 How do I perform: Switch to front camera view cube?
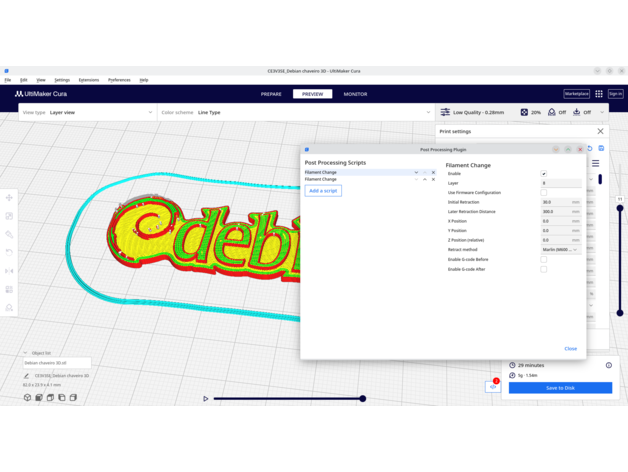click(39, 397)
